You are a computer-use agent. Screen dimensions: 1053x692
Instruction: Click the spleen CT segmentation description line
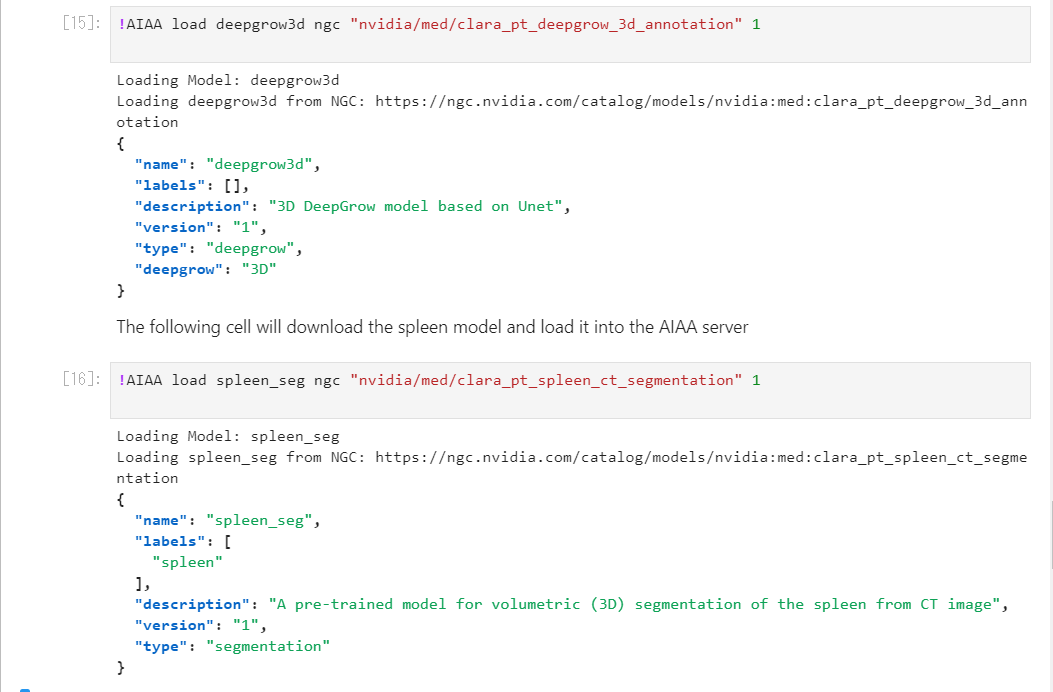(571, 605)
